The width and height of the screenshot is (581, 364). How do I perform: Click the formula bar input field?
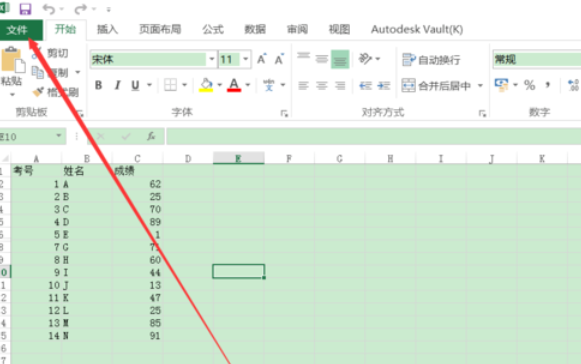click(374, 136)
